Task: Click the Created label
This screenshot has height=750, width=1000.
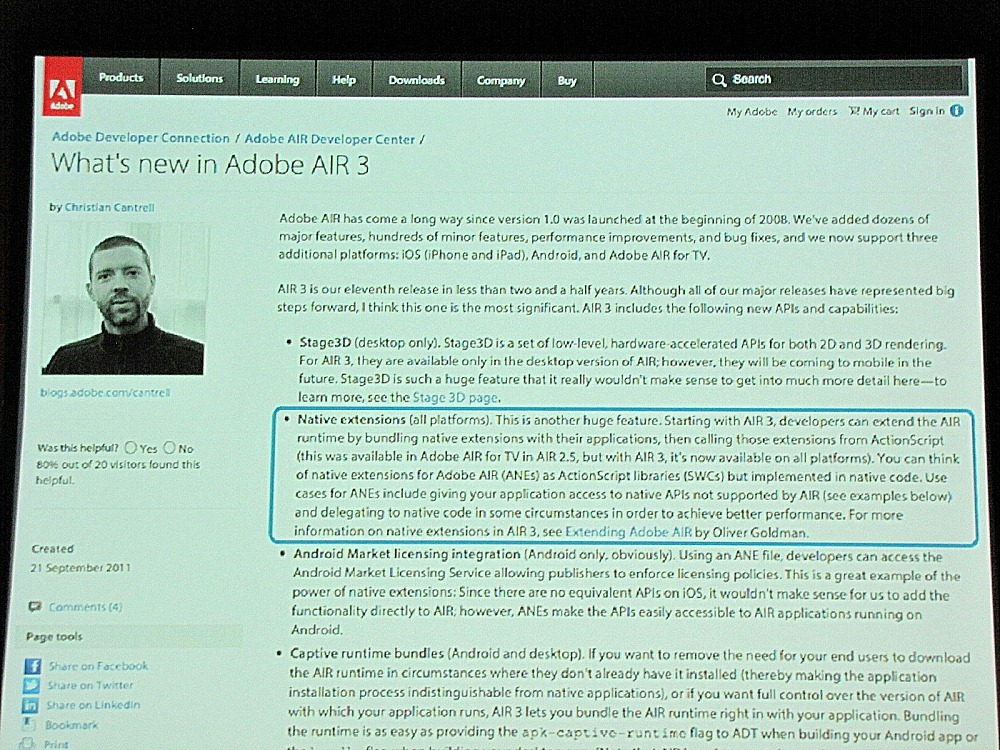Action: (52, 548)
